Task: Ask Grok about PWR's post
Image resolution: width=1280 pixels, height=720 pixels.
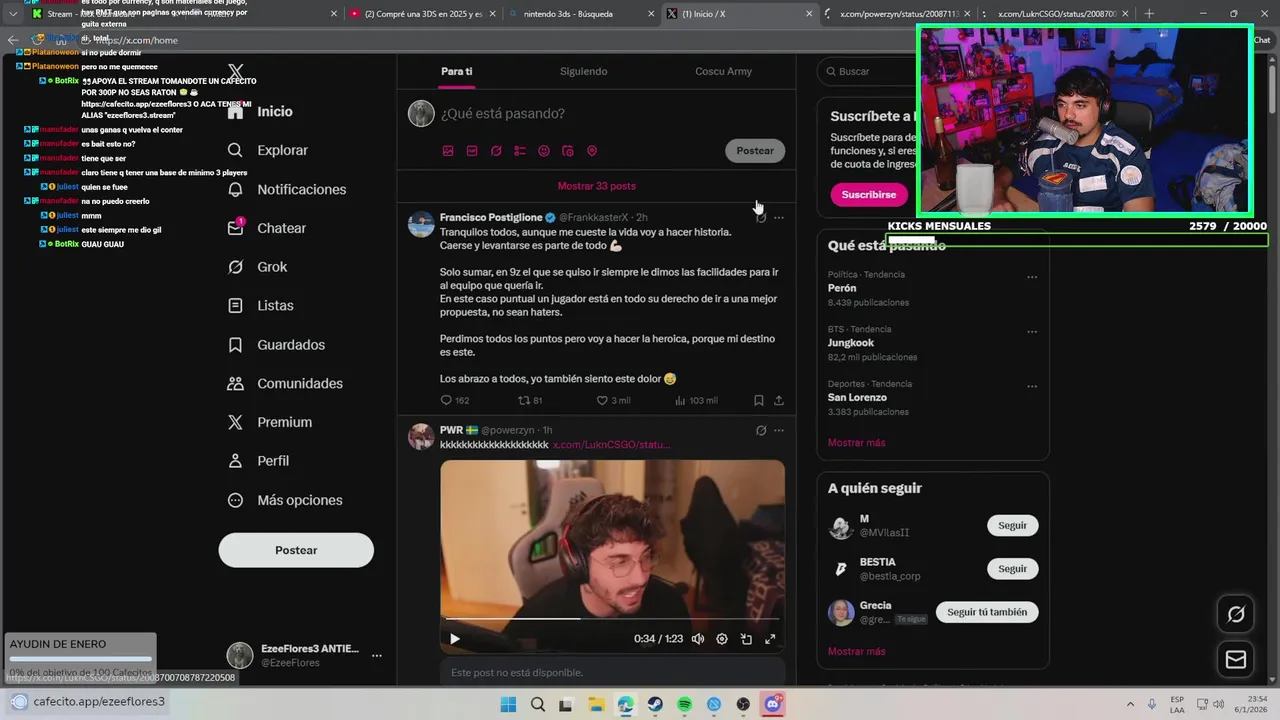Action: coord(761,430)
